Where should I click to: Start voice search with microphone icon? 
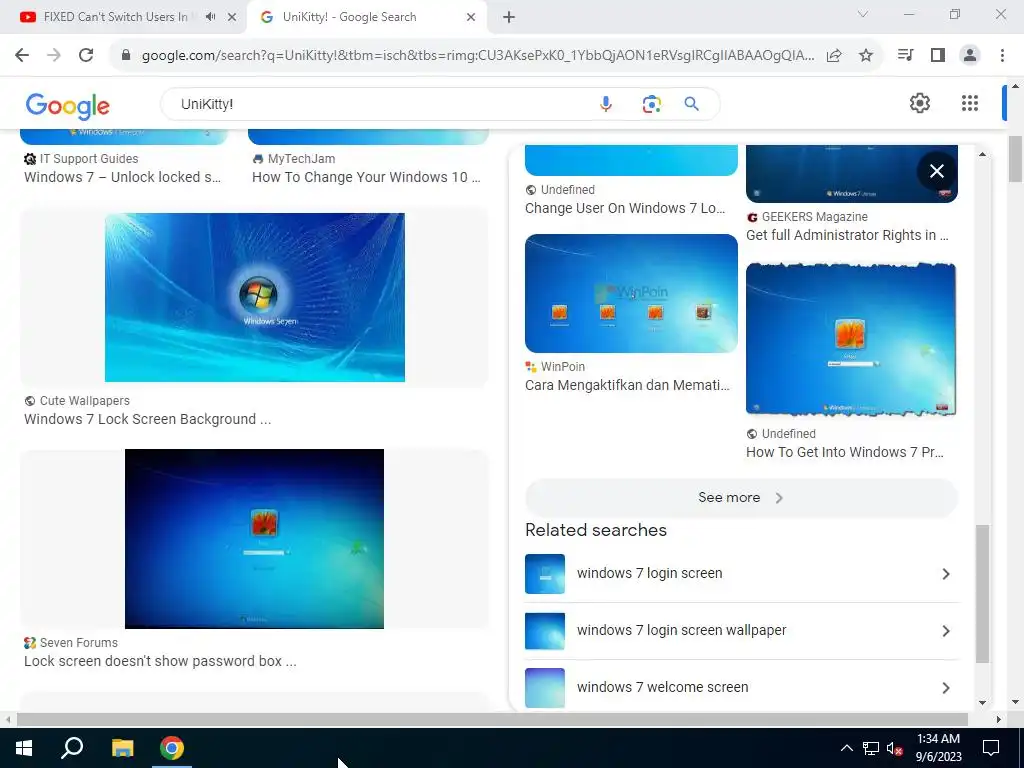606,104
